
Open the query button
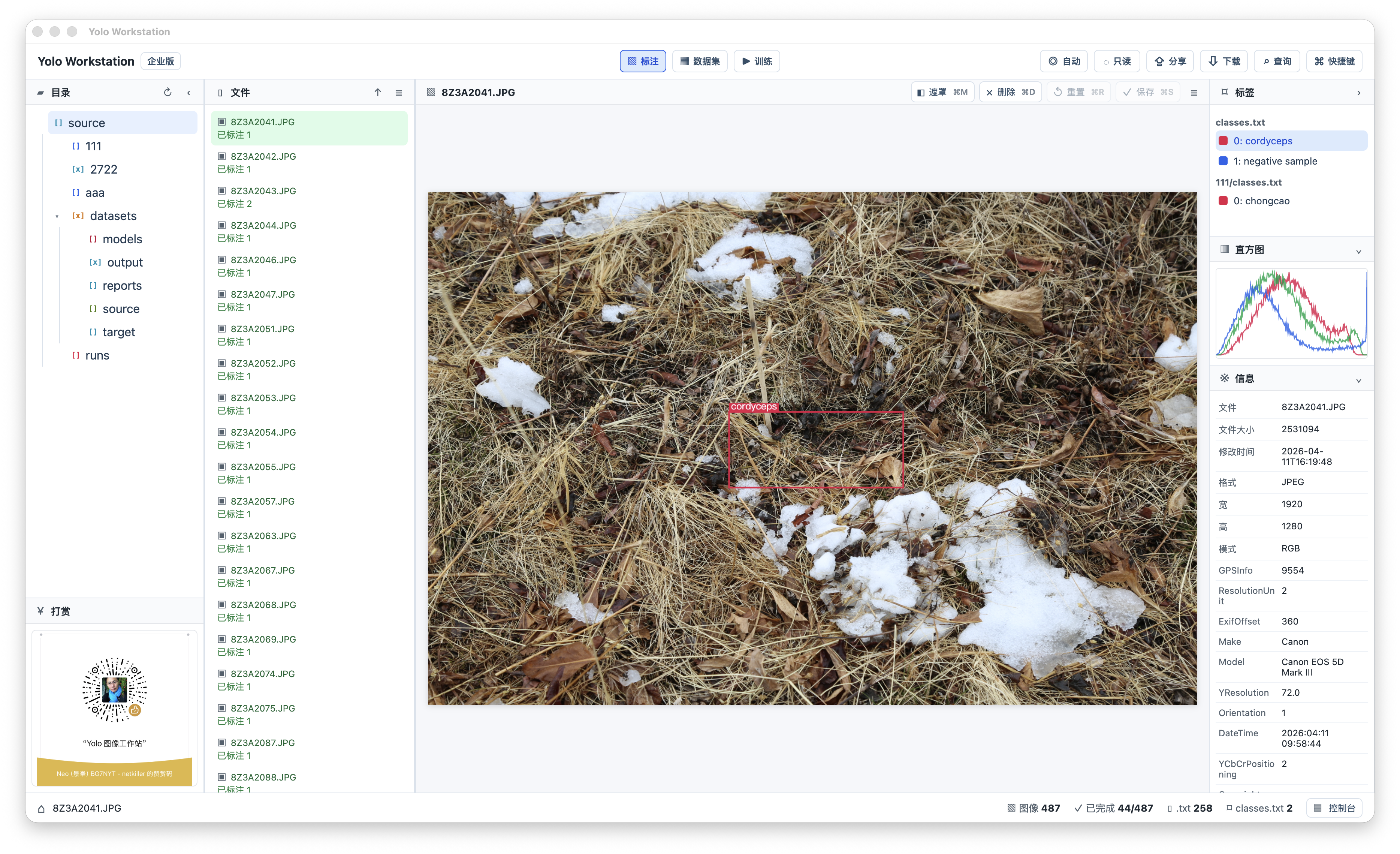[x=1276, y=61]
